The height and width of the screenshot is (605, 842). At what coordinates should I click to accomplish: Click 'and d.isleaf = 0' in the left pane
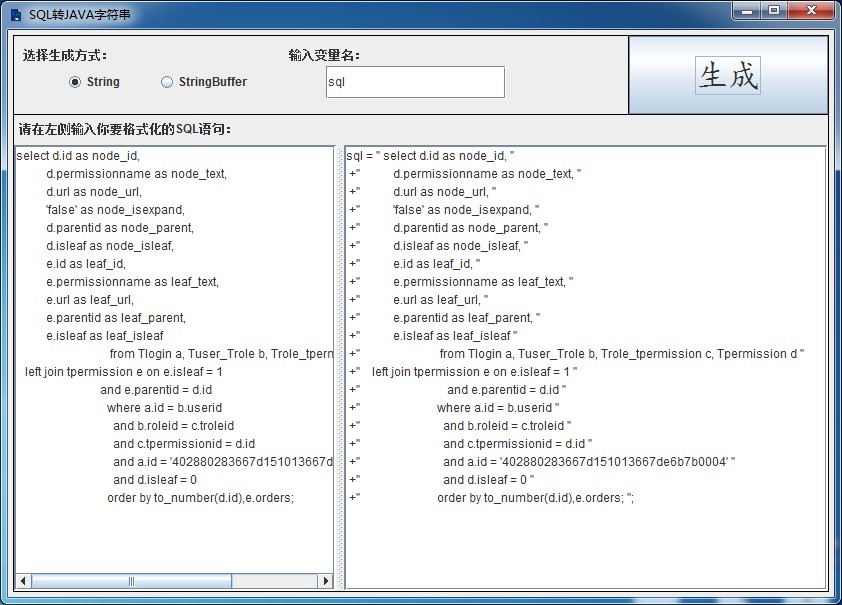pyautogui.click(x=155, y=479)
